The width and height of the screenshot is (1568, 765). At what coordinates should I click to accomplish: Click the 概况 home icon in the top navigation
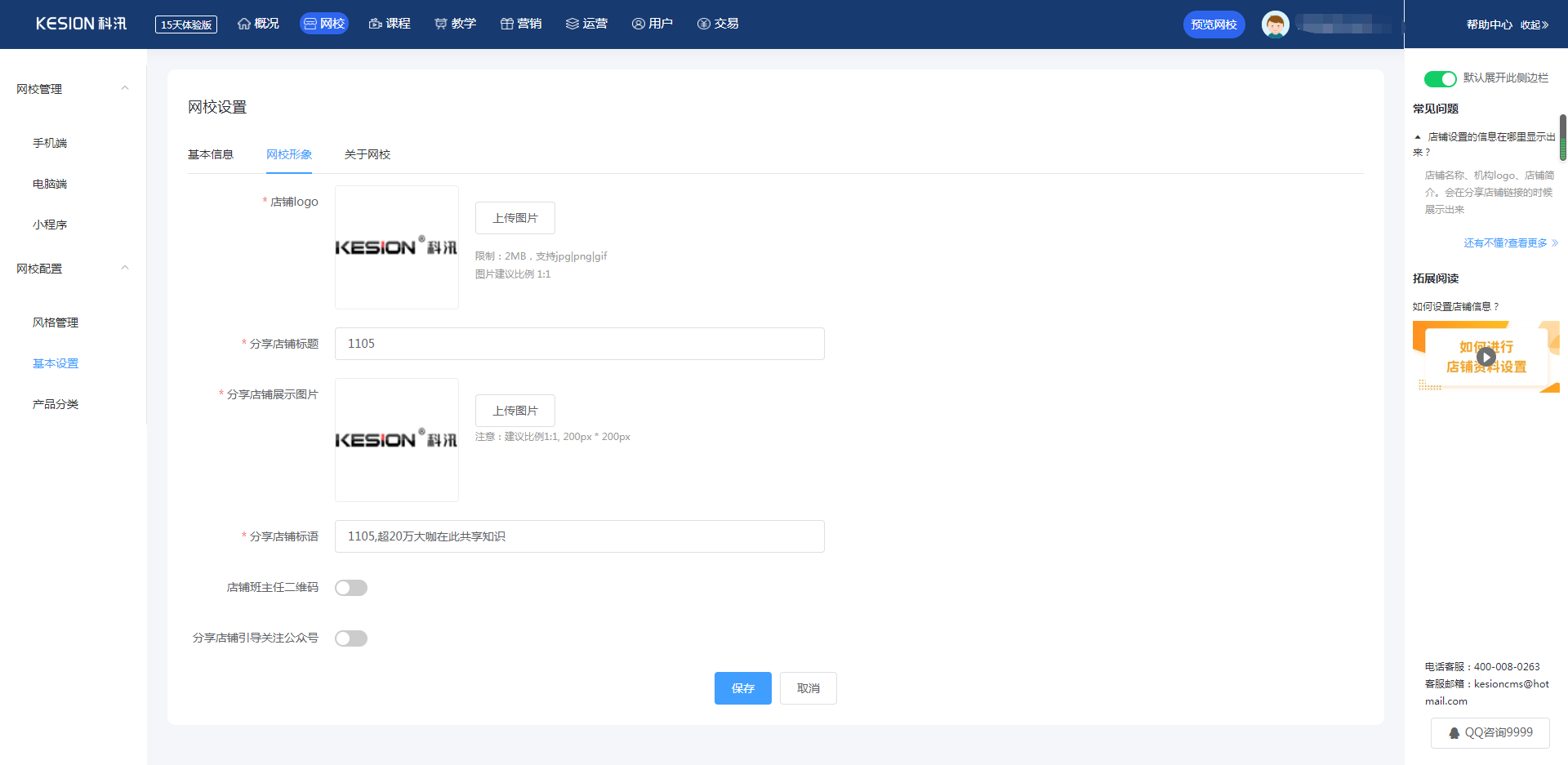pyautogui.click(x=244, y=24)
